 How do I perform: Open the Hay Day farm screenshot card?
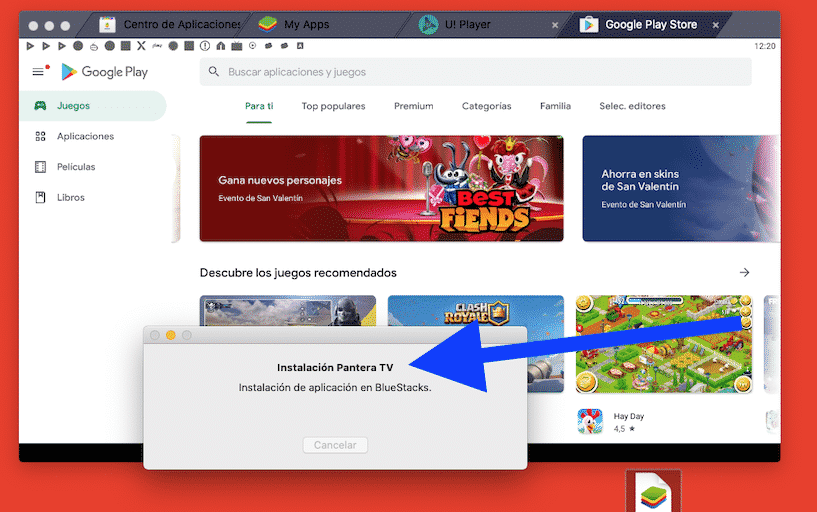(x=664, y=344)
